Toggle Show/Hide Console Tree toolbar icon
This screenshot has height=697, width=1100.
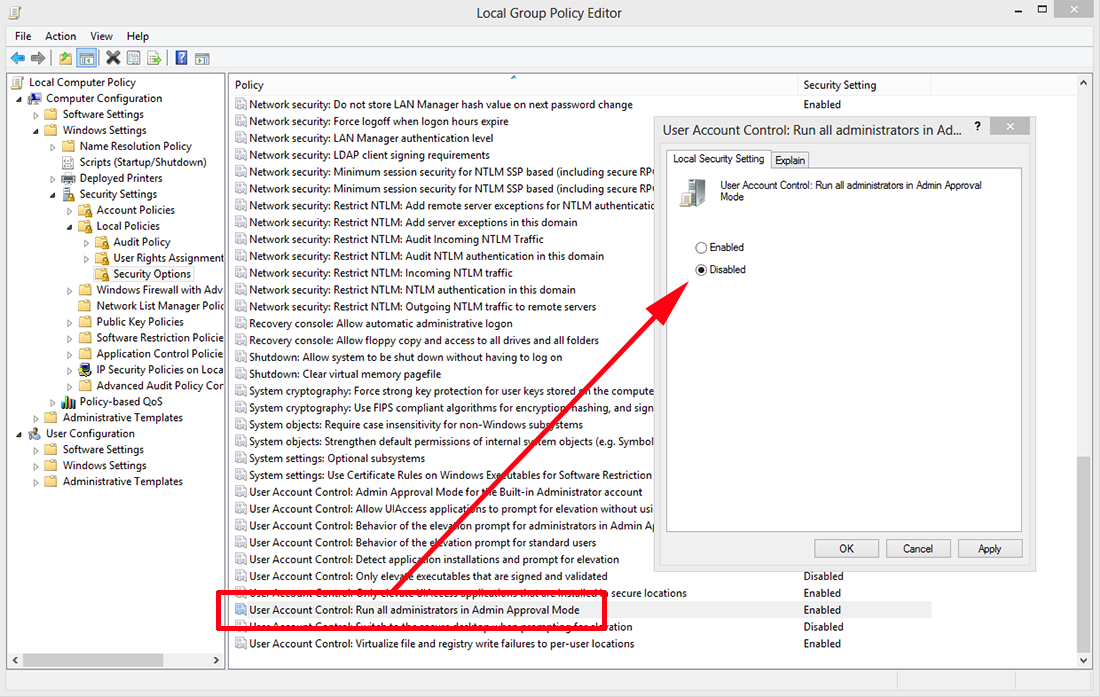coord(86,58)
